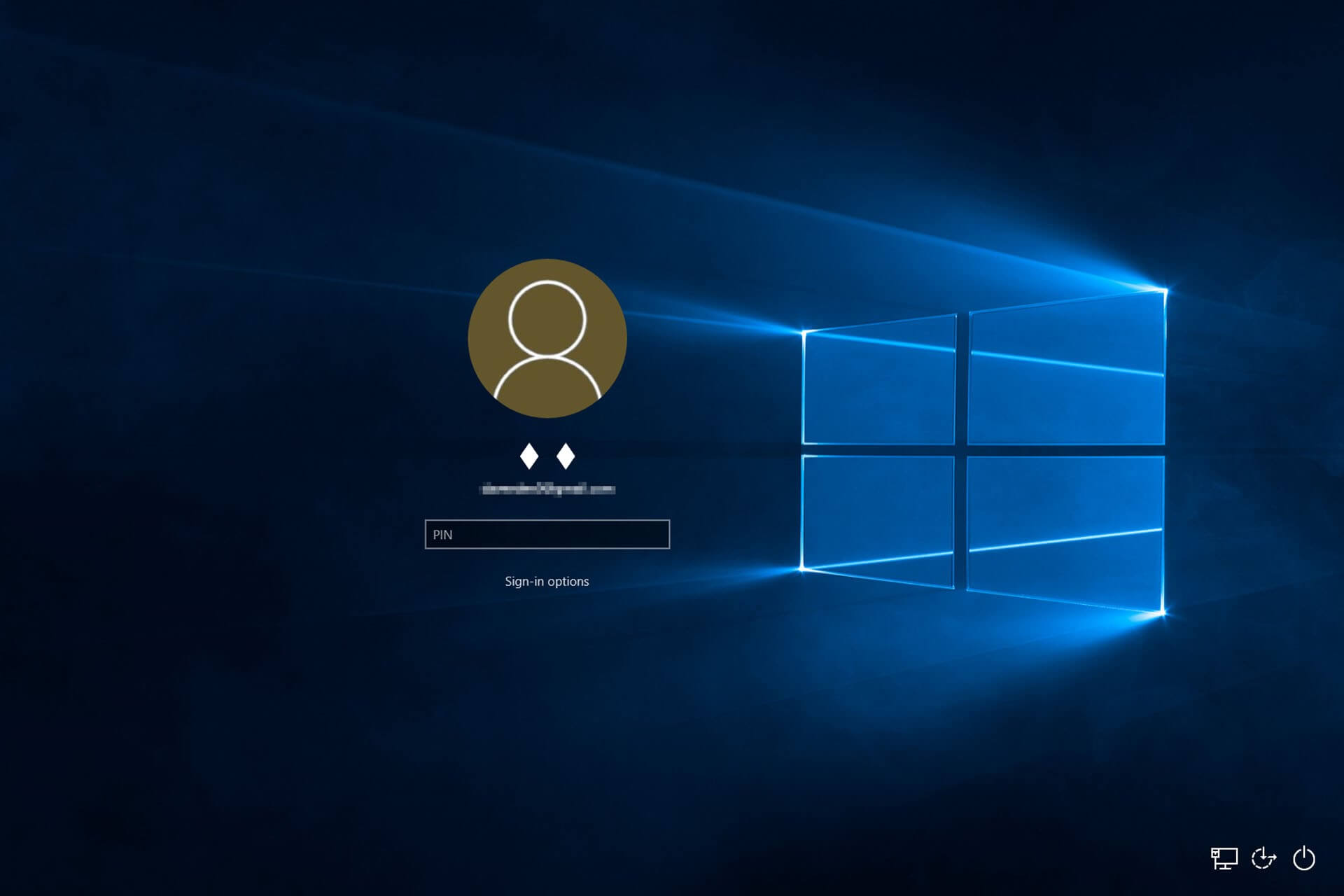Open Sign-in options
The height and width of the screenshot is (896, 1344).
pos(547,582)
